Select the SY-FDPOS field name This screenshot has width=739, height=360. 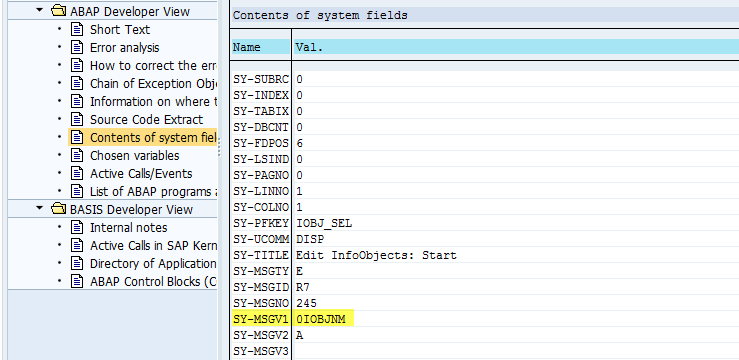tap(261, 143)
